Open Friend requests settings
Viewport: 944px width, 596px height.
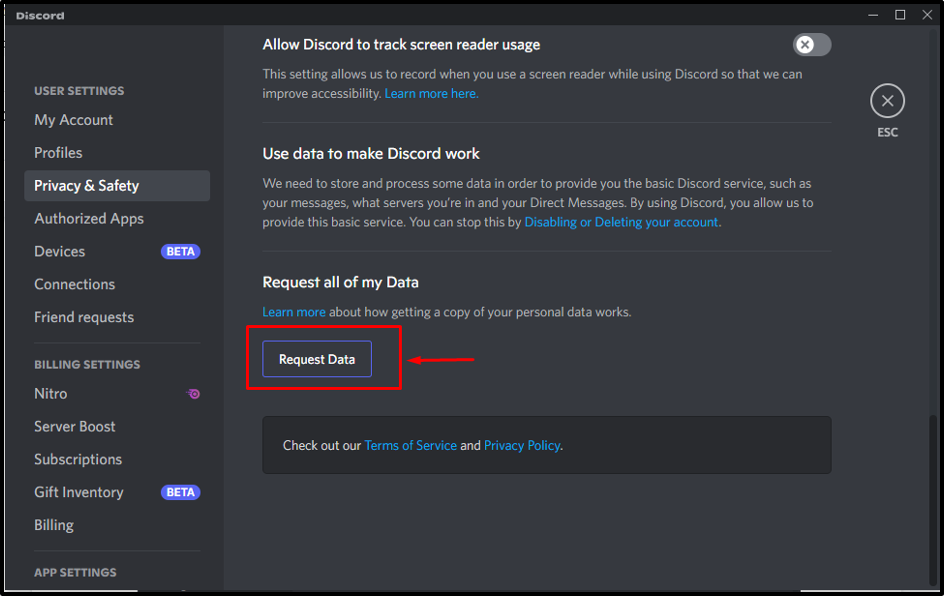(84, 318)
